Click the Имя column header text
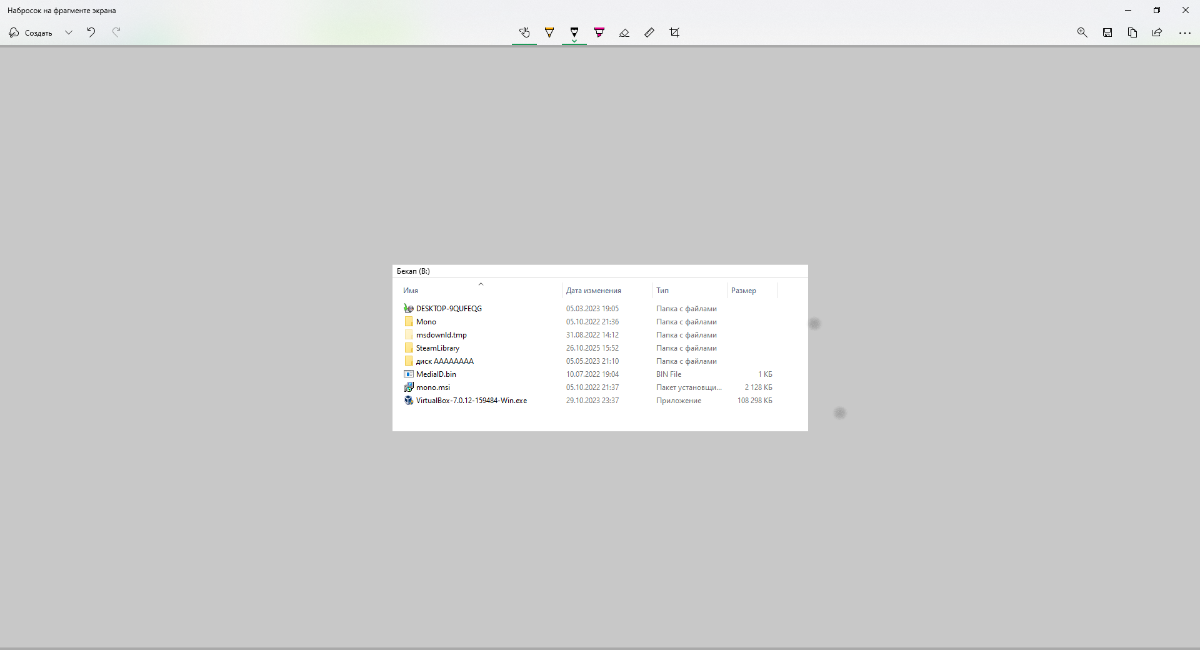 click(410, 290)
